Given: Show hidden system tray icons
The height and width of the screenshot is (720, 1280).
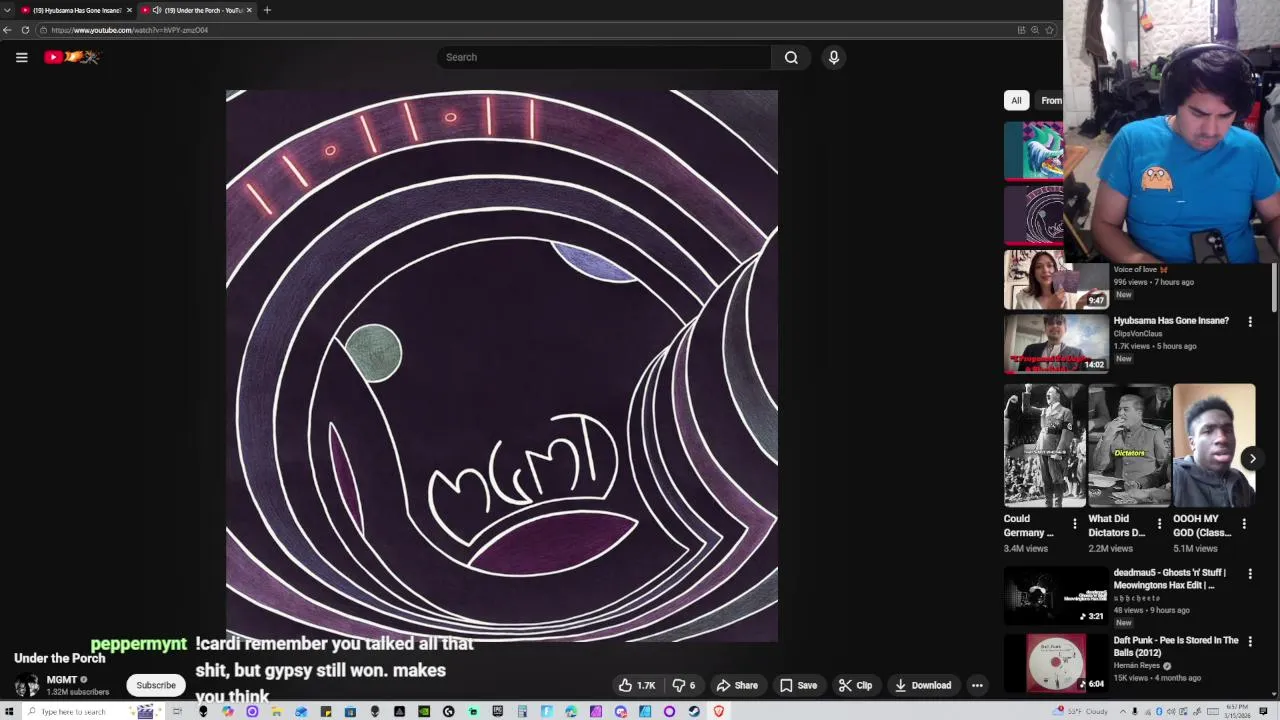Looking at the screenshot, I should [x=1123, y=711].
